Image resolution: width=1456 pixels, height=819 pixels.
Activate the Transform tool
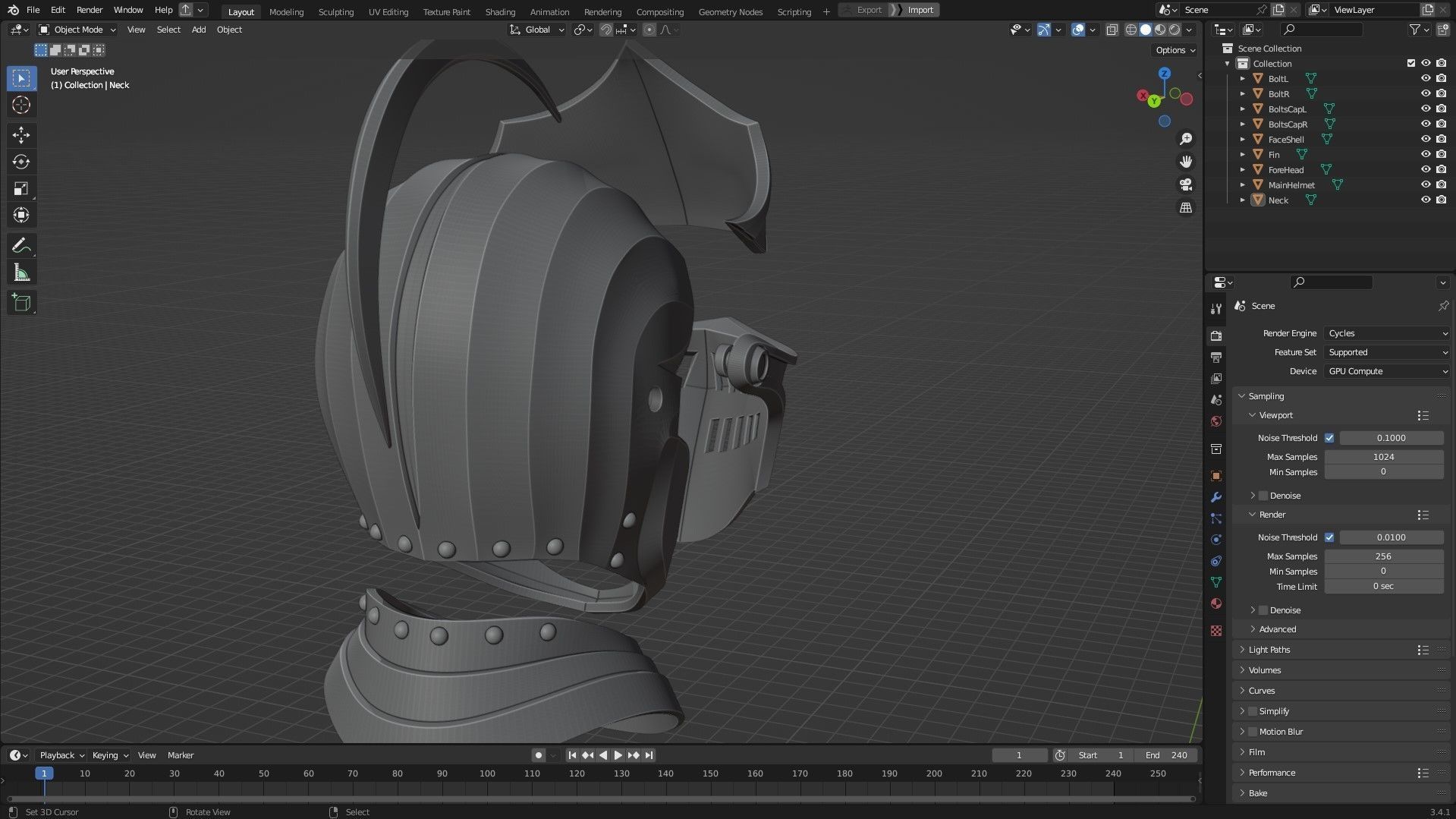point(21,215)
